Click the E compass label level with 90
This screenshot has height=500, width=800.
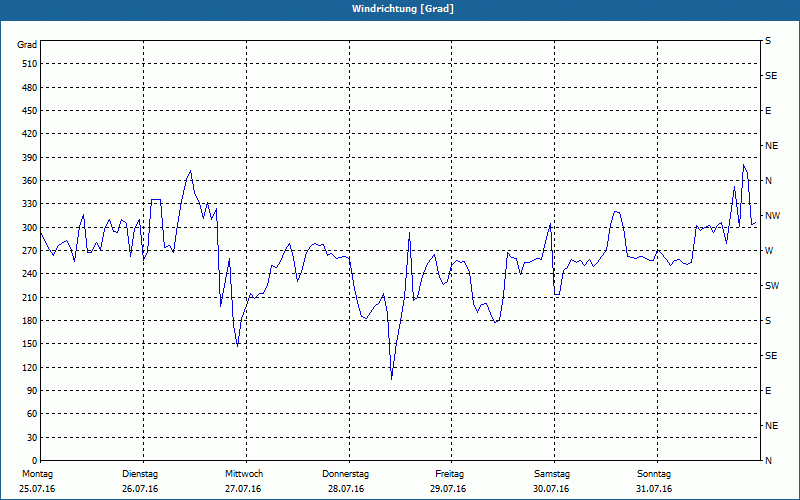(768, 391)
